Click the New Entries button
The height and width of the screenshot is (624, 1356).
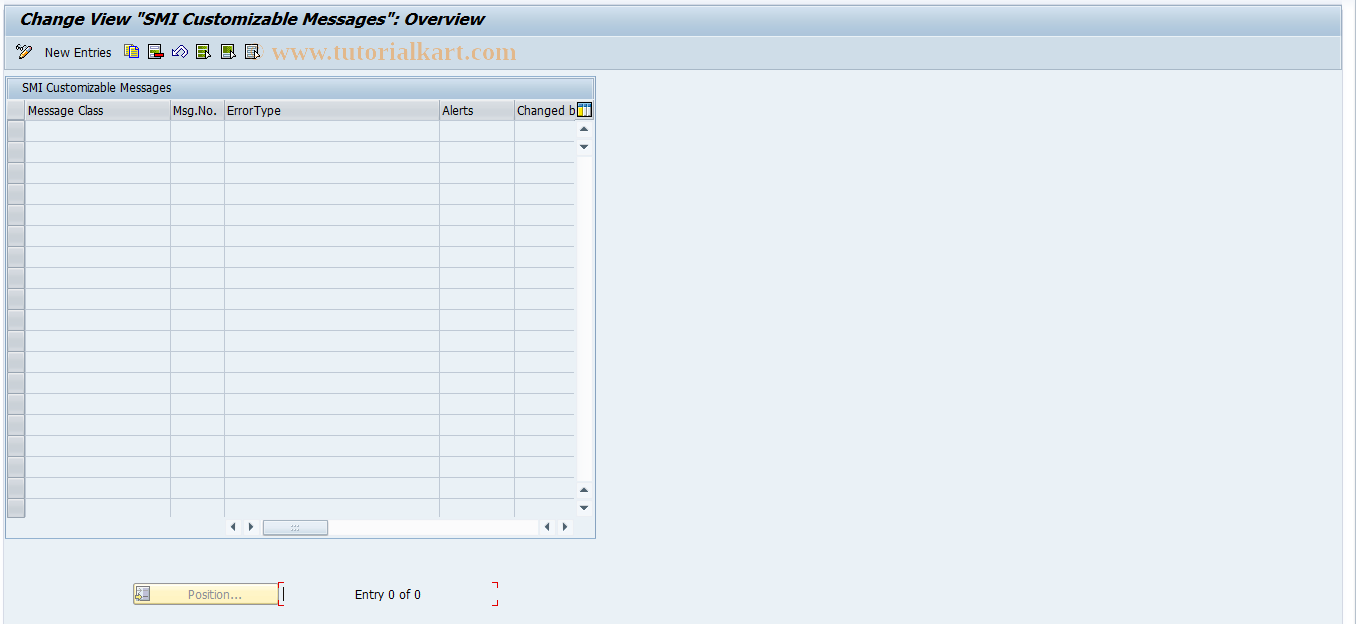click(x=78, y=53)
